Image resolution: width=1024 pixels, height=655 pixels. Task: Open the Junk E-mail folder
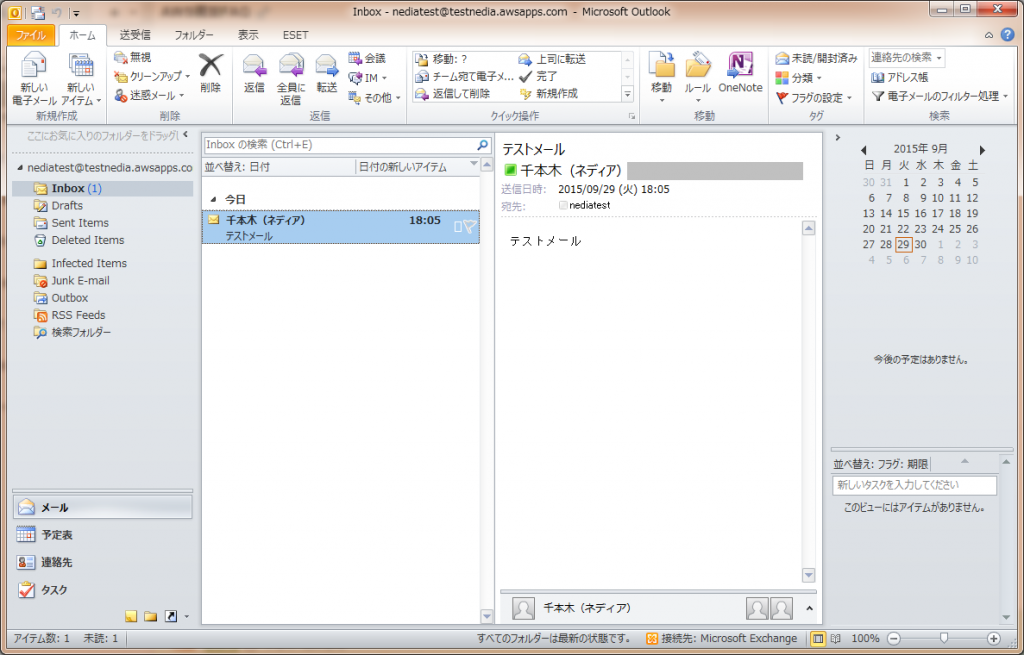[x=80, y=280]
